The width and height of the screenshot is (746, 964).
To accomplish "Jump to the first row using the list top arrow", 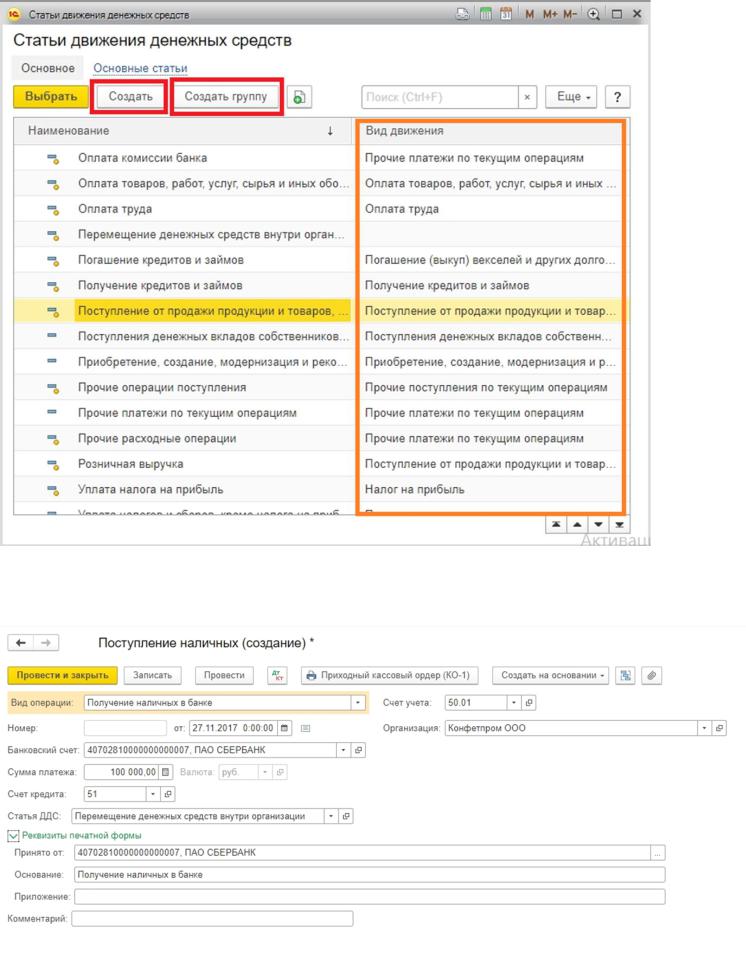I will pos(556,524).
